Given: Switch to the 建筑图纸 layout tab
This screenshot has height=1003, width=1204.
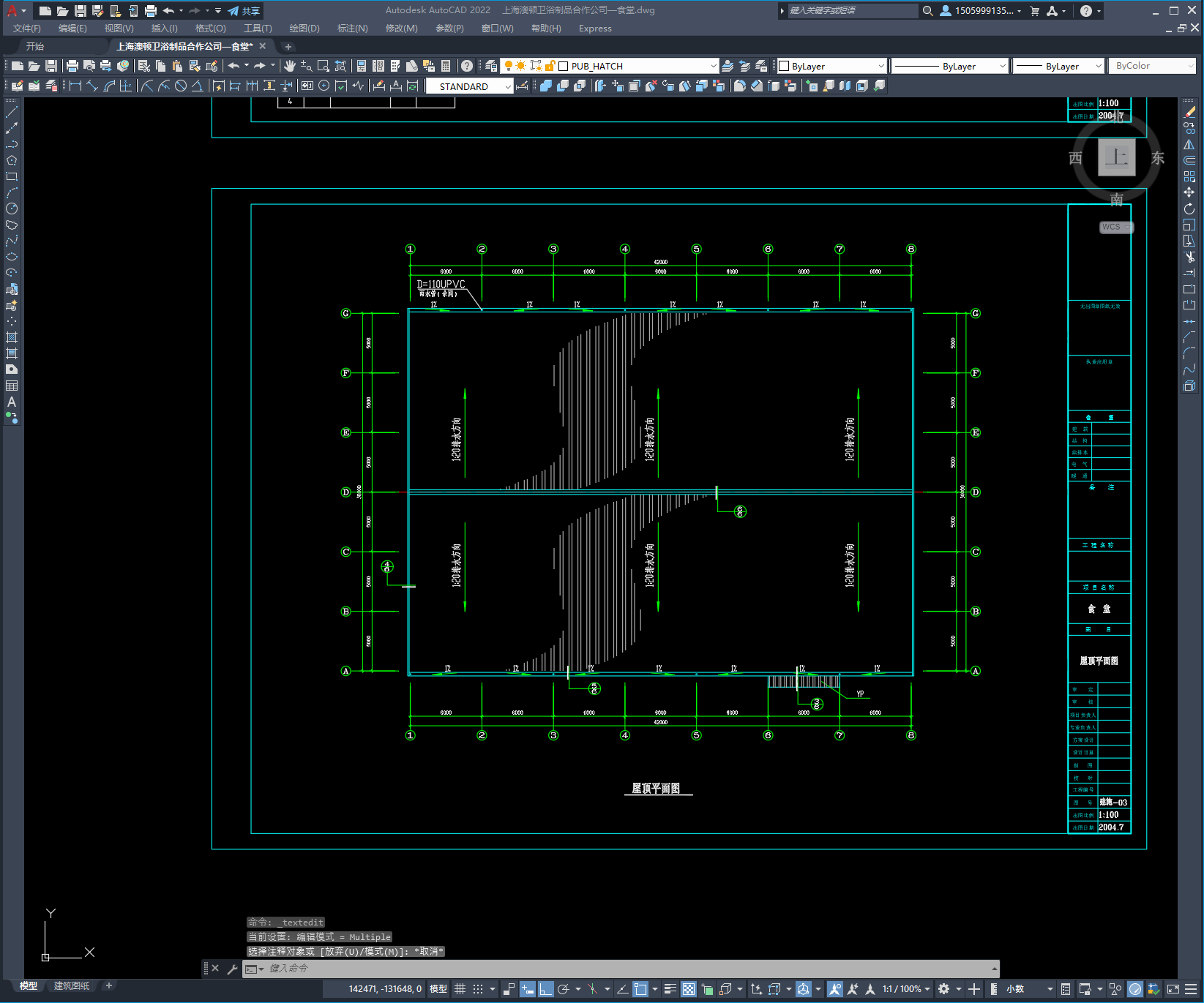Looking at the screenshot, I should 72,985.
